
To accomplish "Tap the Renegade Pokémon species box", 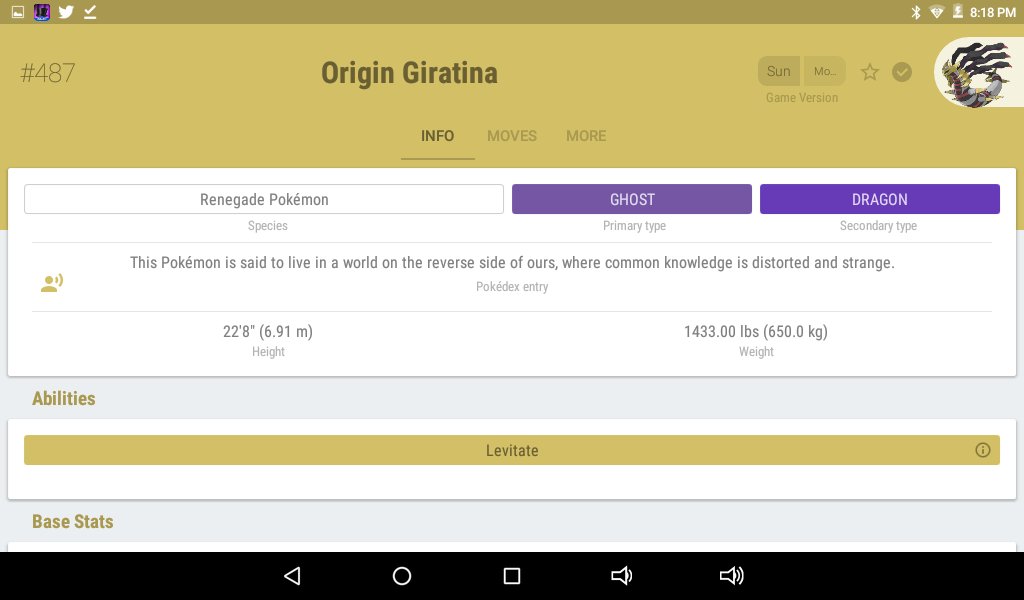I will [264, 199].
